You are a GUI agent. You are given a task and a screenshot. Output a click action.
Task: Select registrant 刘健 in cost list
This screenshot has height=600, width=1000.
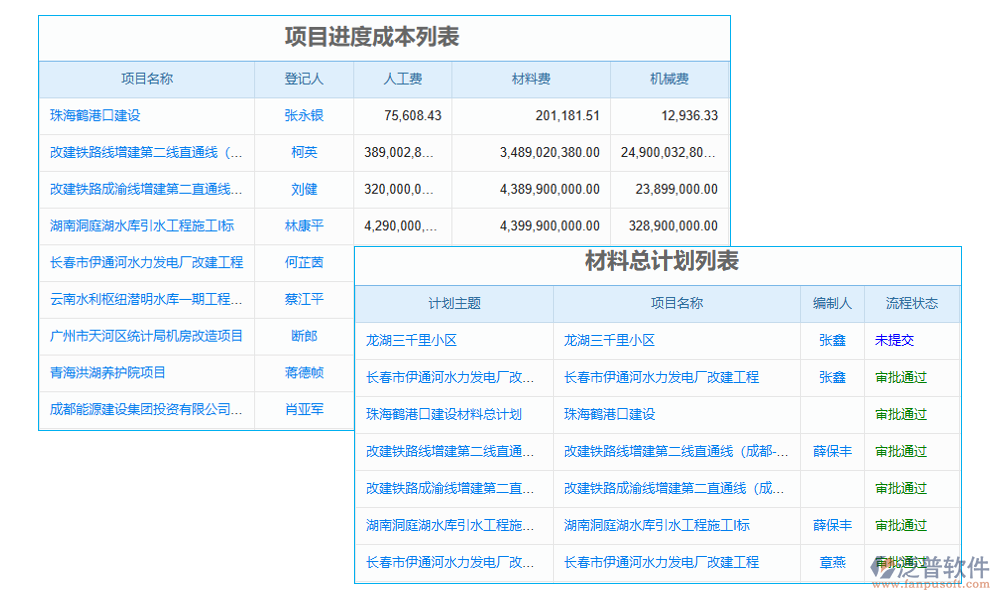click(304, 190)
